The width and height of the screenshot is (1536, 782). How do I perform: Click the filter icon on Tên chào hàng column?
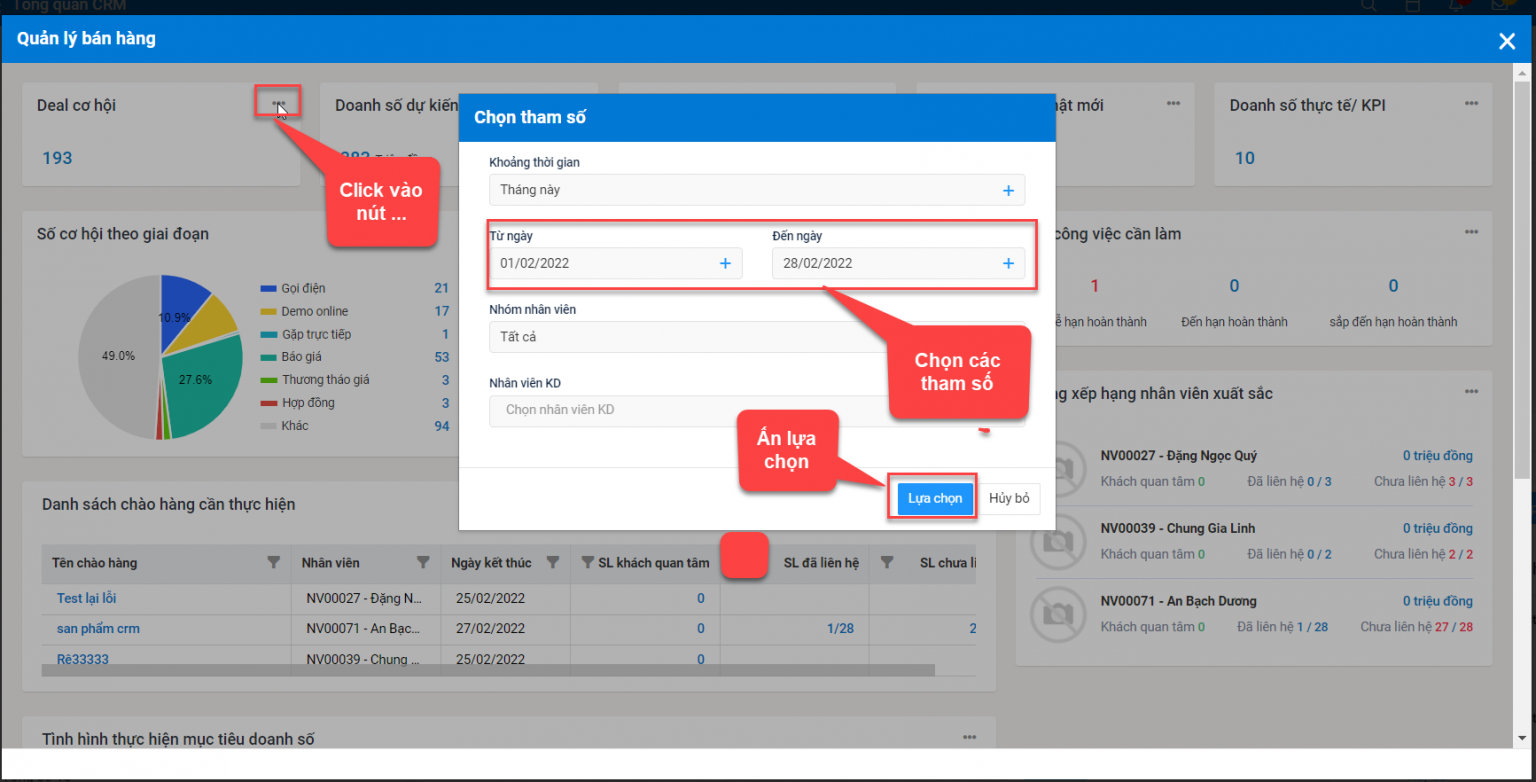point(275,563)
